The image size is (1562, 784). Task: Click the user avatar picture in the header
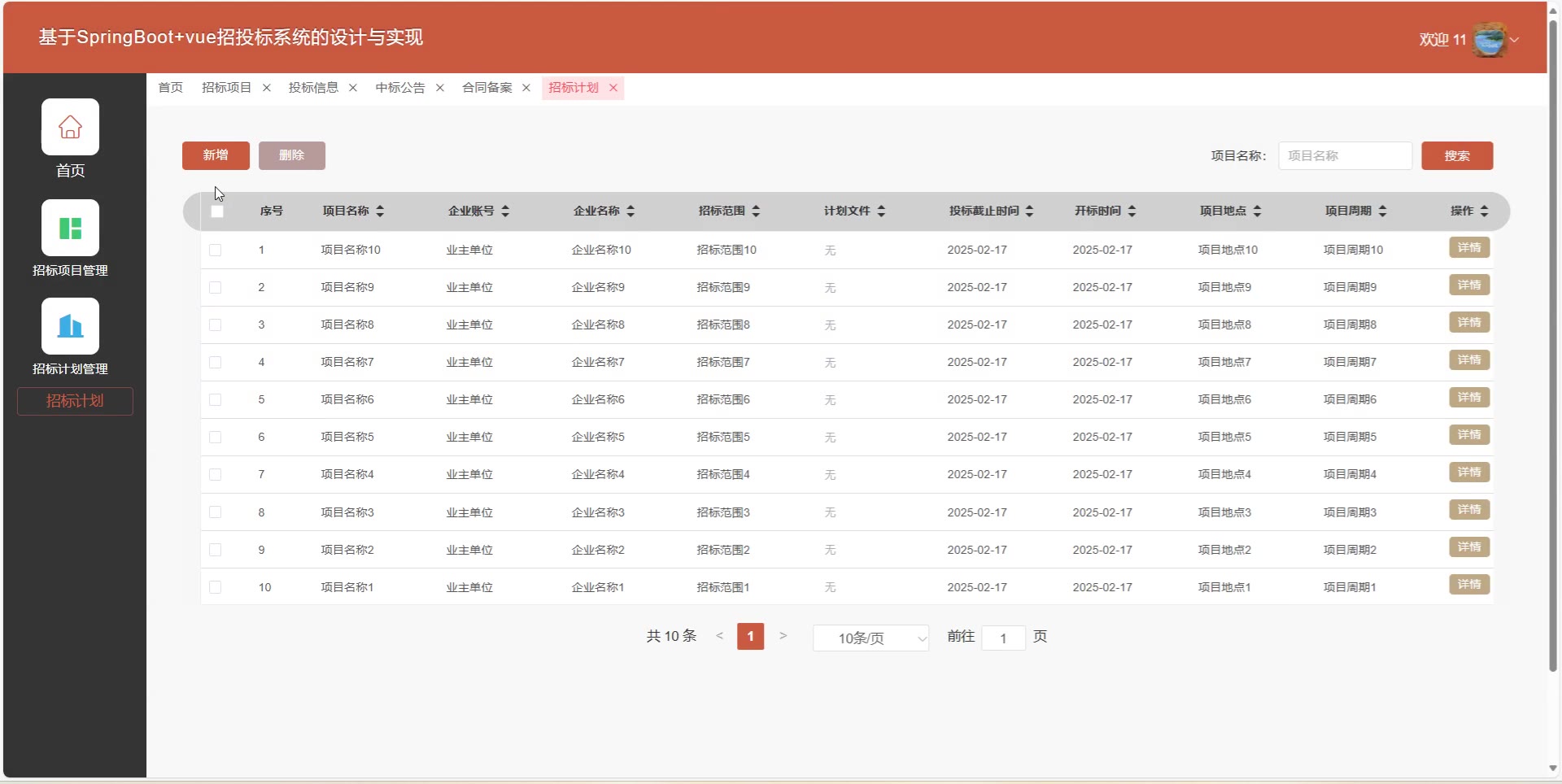coord(1490,39)
